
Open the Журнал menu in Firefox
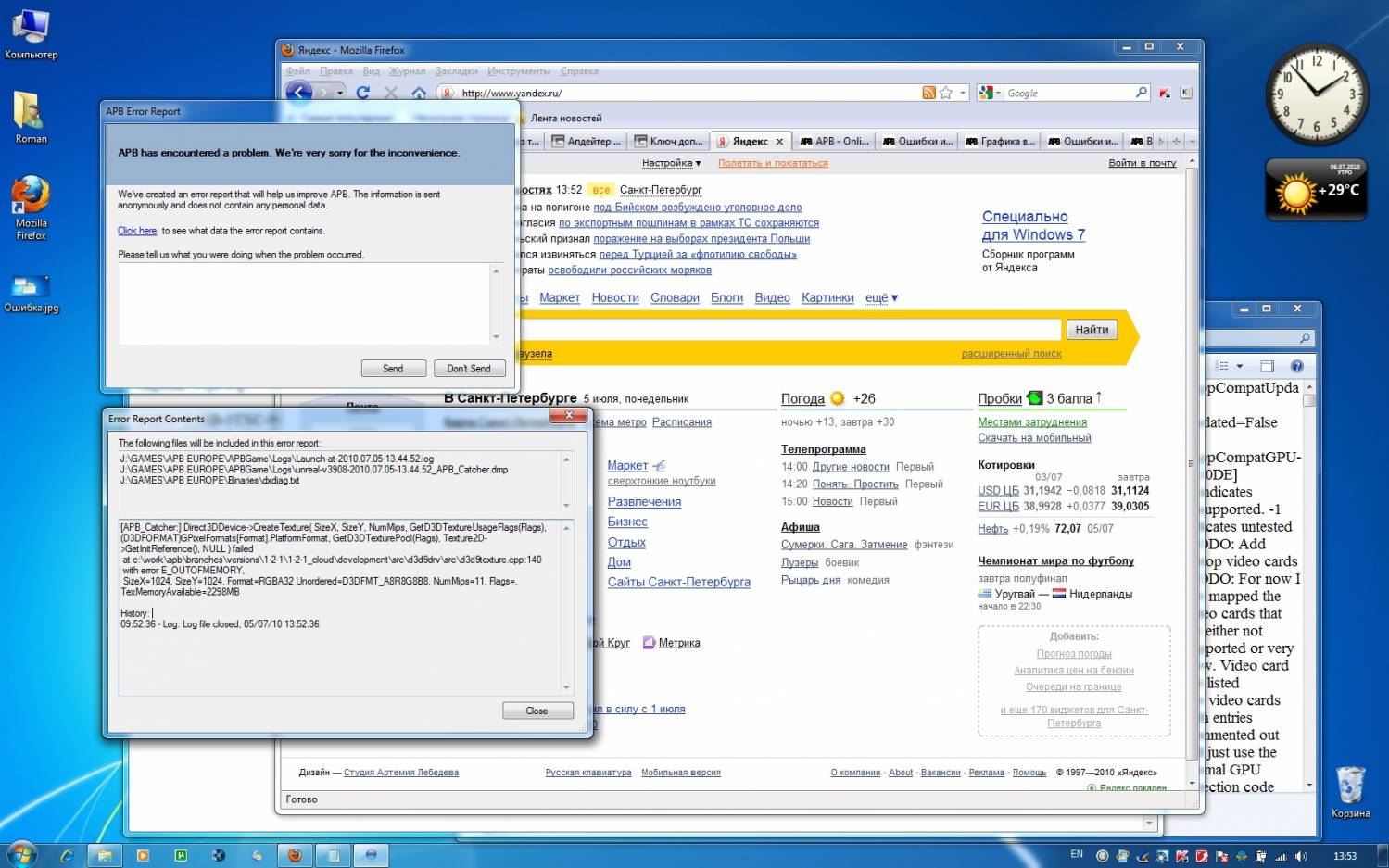coord(407,71)
